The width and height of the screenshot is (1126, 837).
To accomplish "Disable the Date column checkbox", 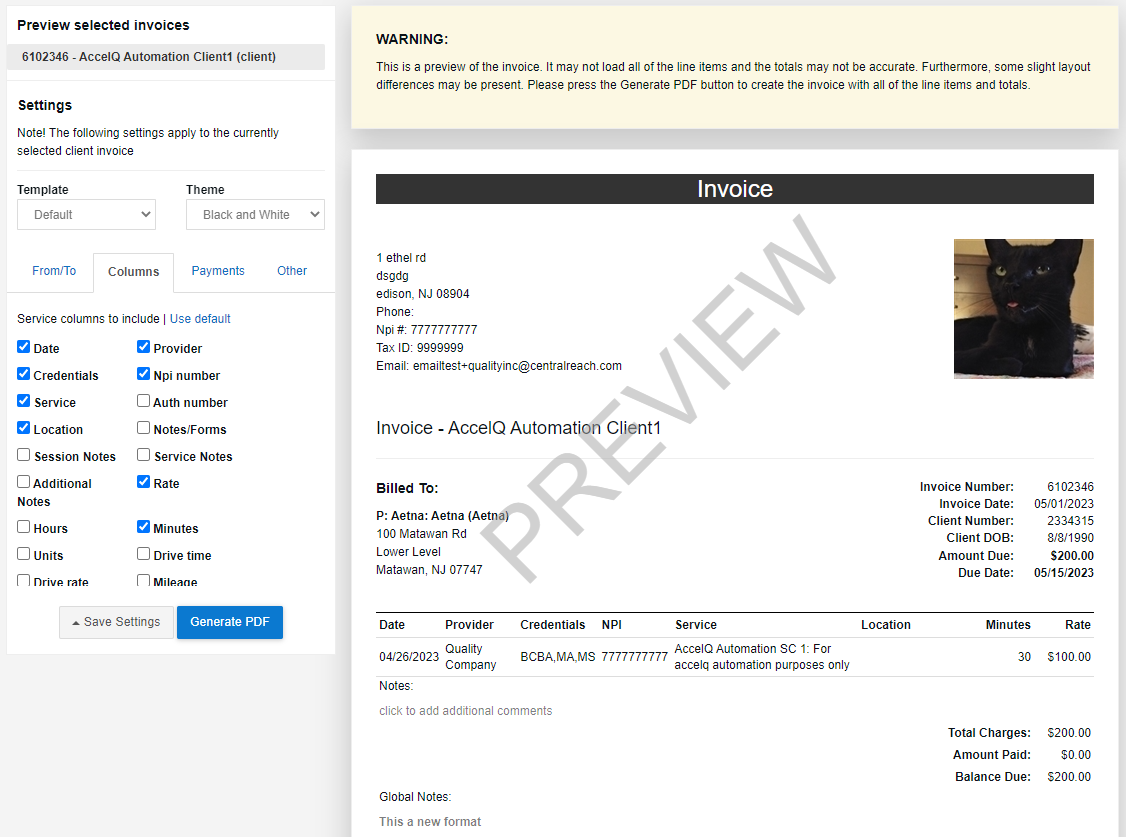I will click(x=22, y=348).
